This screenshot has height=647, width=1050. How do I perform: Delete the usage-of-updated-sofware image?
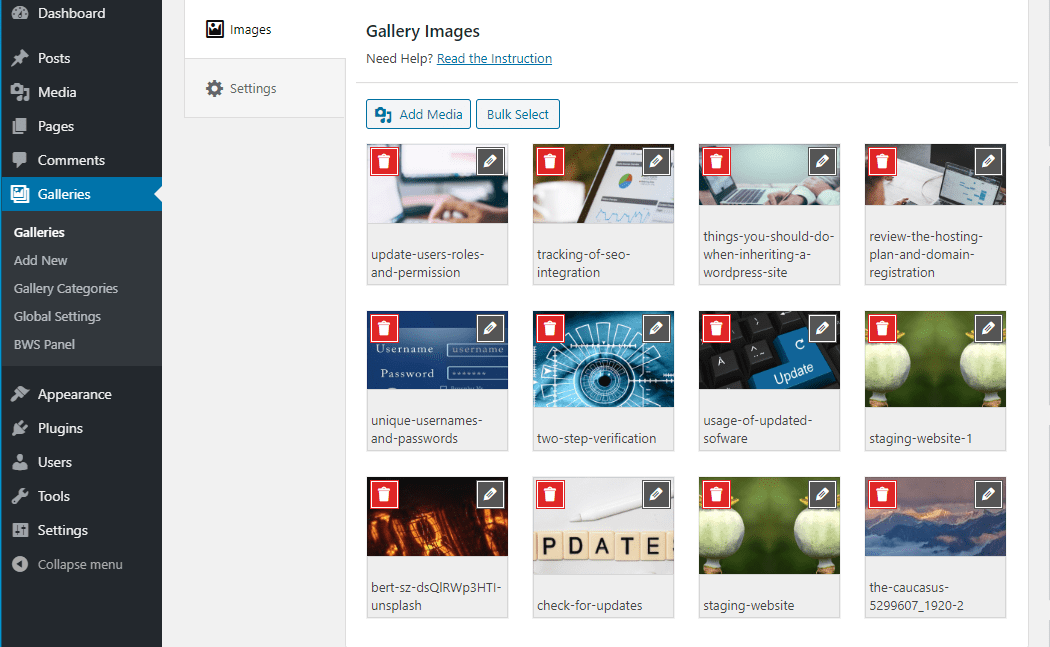point(716,327)
